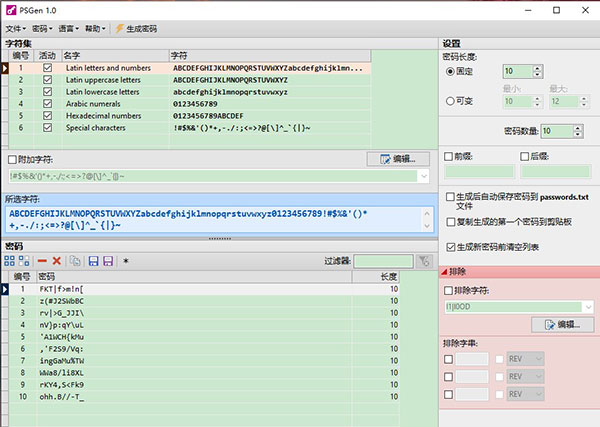This screenshot has width=600, height=427.
Task: Open the 附加字符 character dropdown arrow
Action: [x=424, y=176]
